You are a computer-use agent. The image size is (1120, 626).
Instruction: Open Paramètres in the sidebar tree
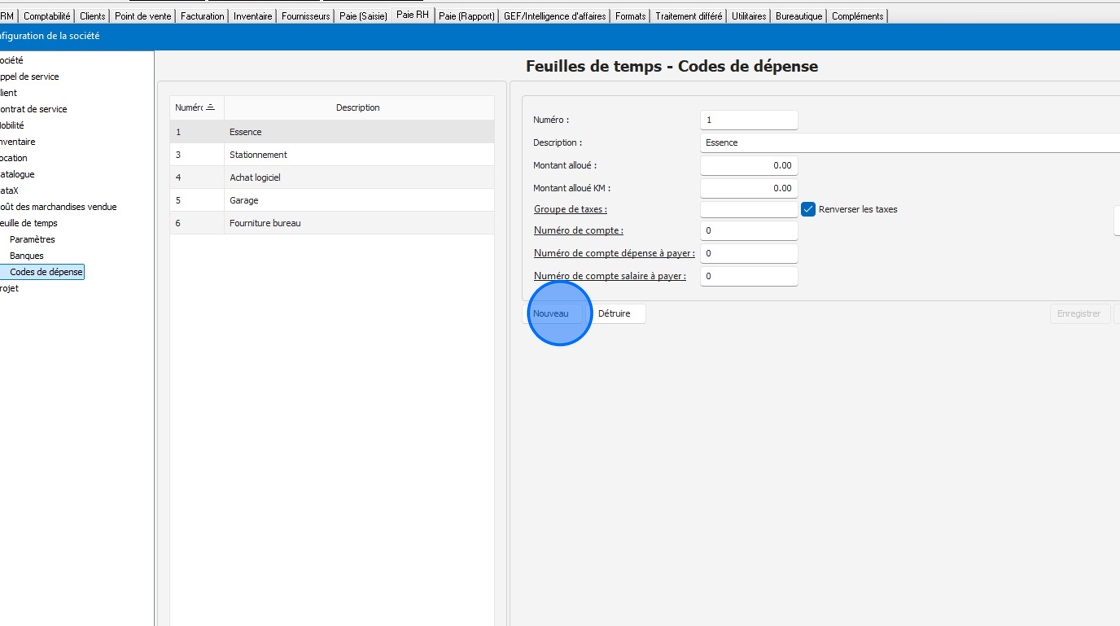(x=32, y=239)
